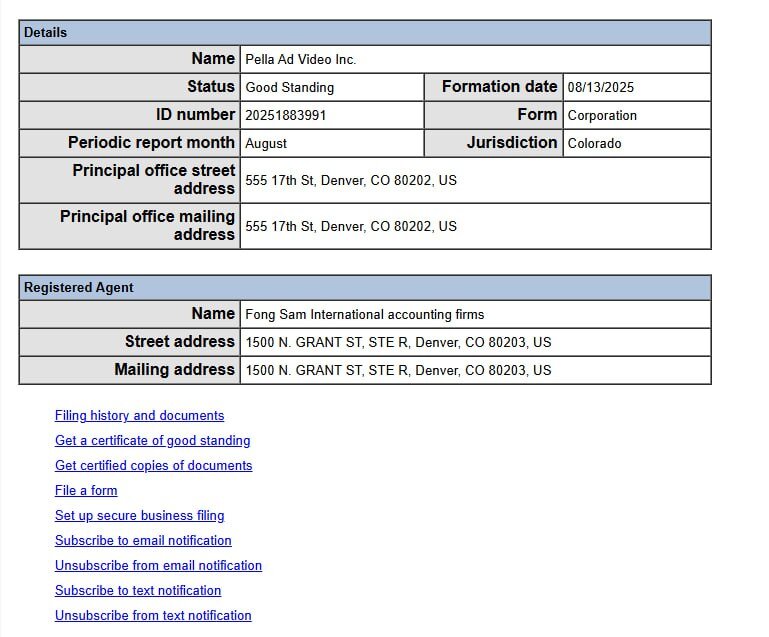769x637 pixels.
Task: Click the Good Standing status value
Action: coord(290,88)
